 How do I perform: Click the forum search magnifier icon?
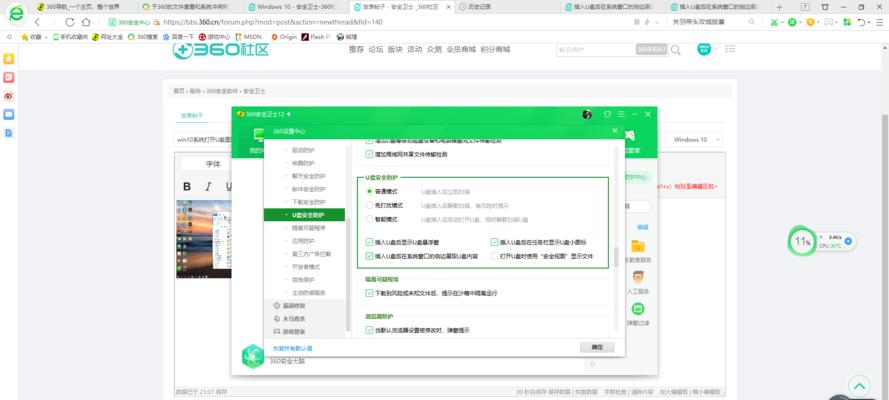coord(676,50)
